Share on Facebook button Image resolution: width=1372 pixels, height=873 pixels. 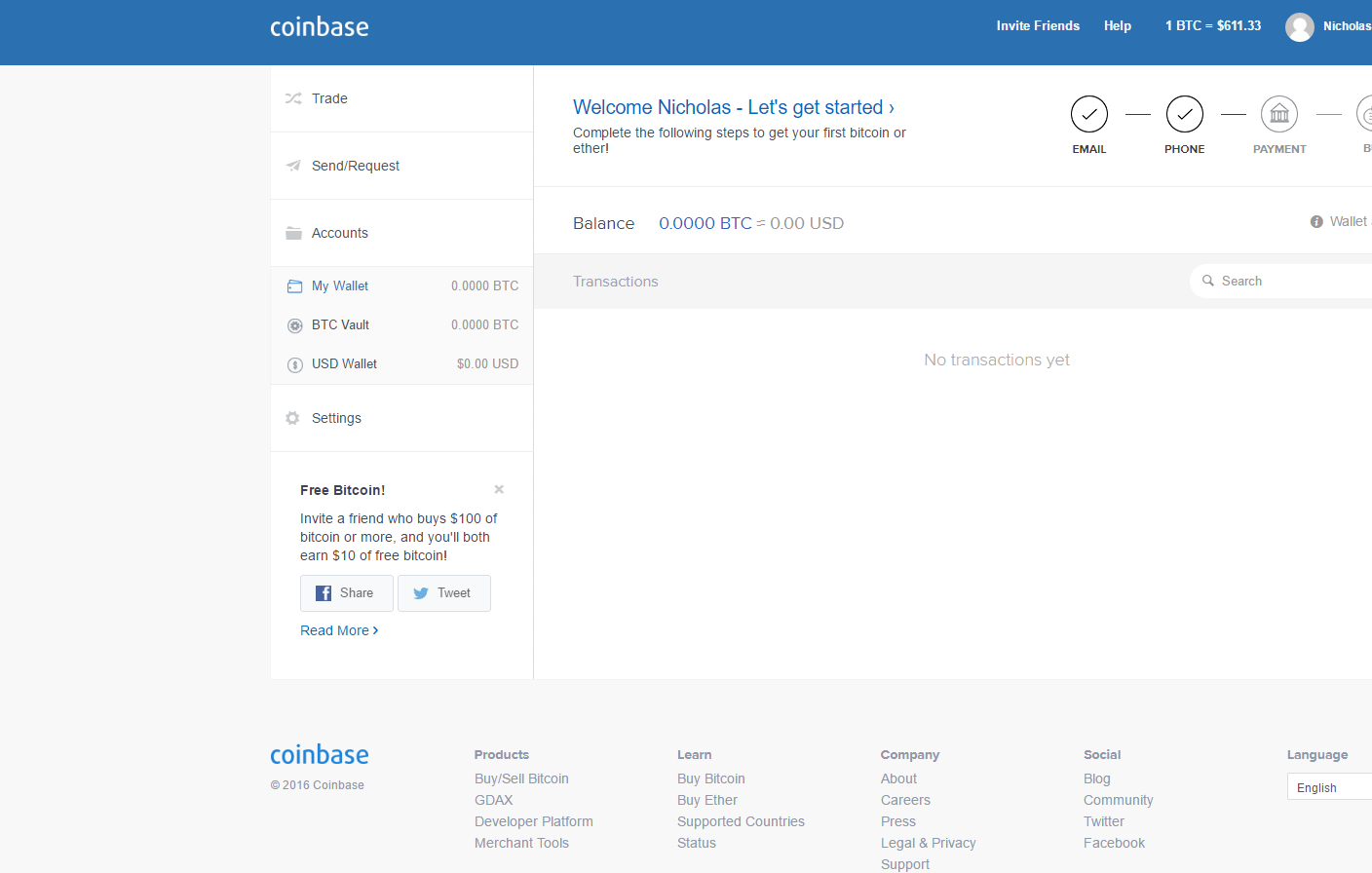pos(347,593)
